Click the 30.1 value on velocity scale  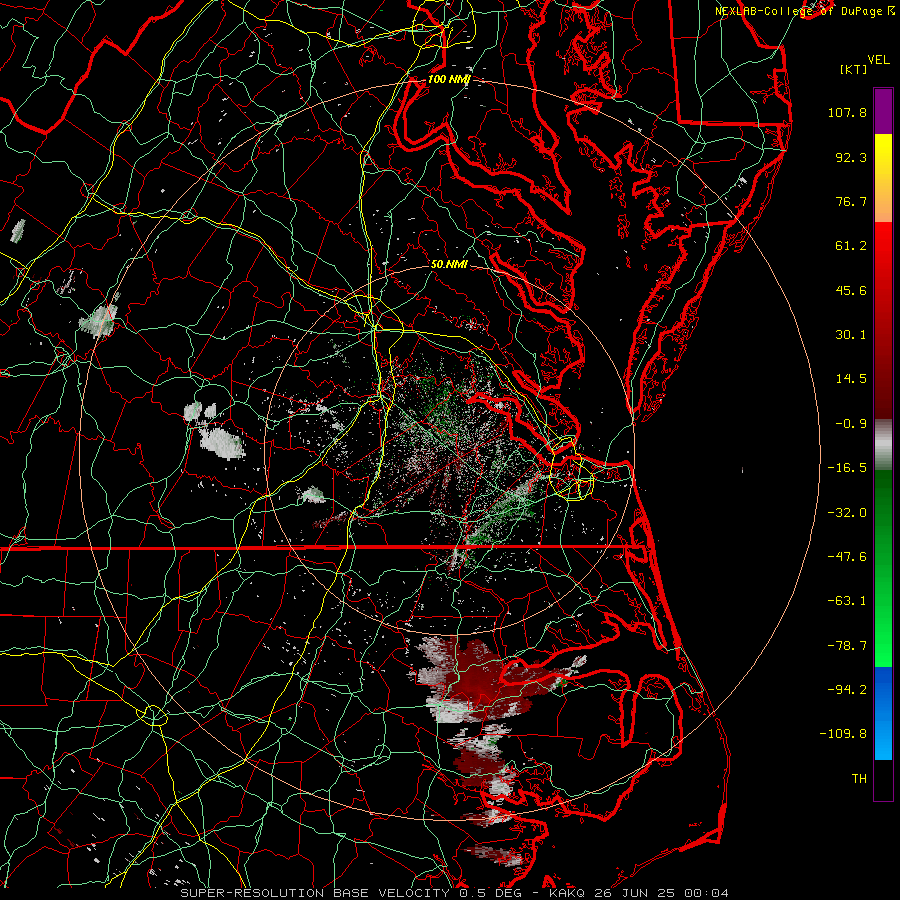[851, 335]
